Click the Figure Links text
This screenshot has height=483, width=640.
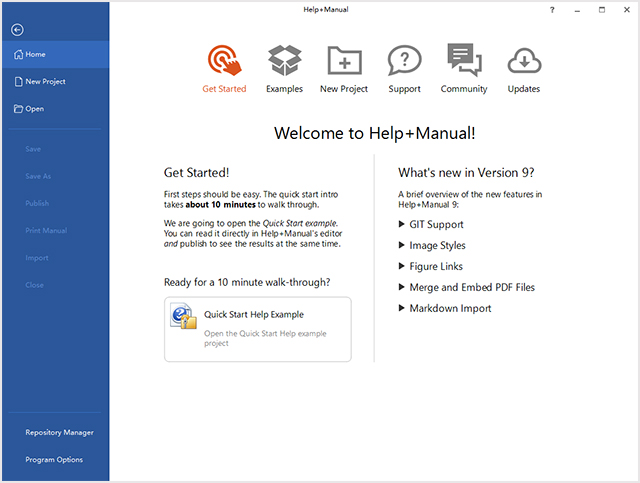(436, 266)
